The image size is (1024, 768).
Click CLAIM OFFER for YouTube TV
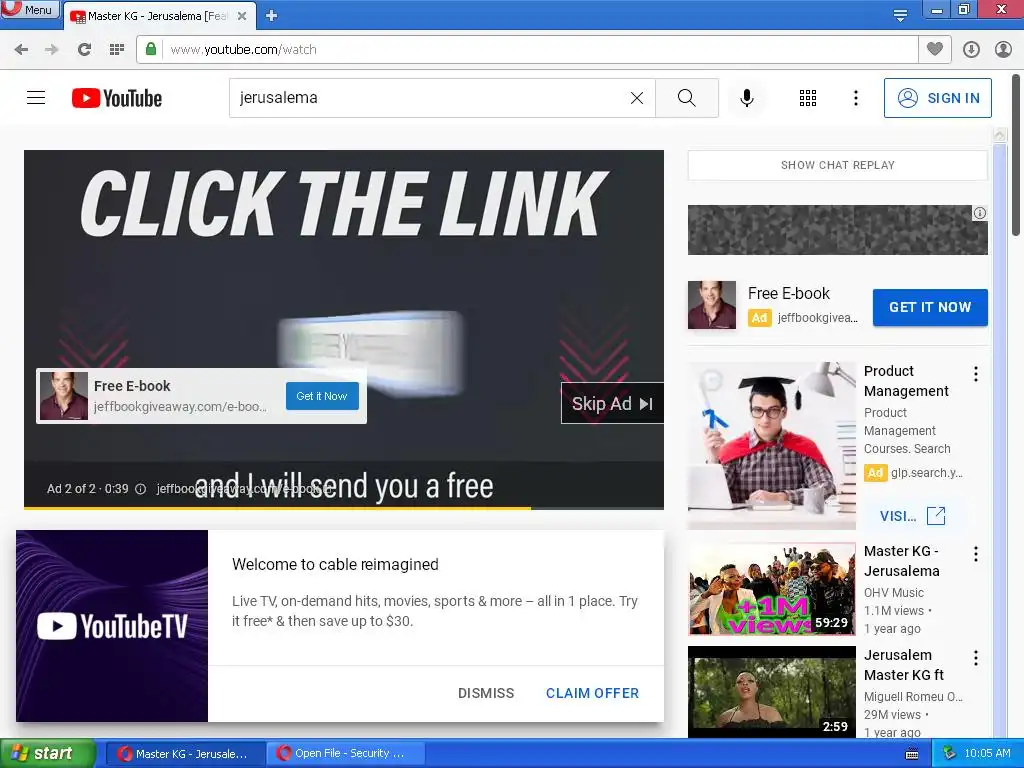click(x=592, y=693)
